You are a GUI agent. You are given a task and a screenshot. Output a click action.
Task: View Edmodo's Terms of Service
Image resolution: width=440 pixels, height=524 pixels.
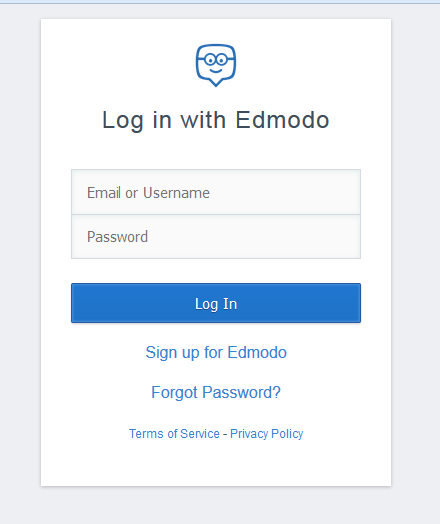[174, 434]
